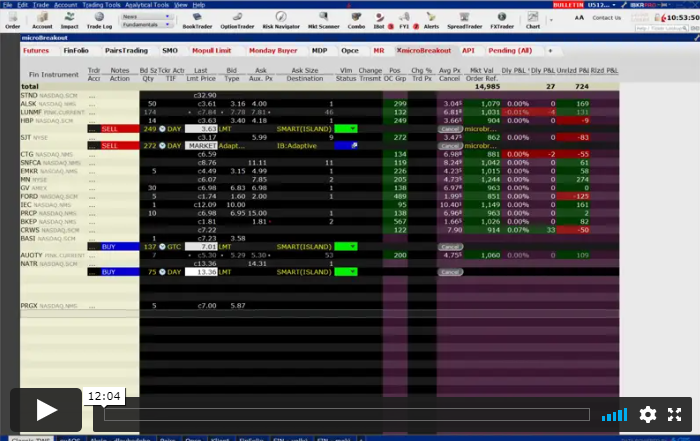
Task: Click the BULLETIN button in title bar
Action: click(568, 4)
